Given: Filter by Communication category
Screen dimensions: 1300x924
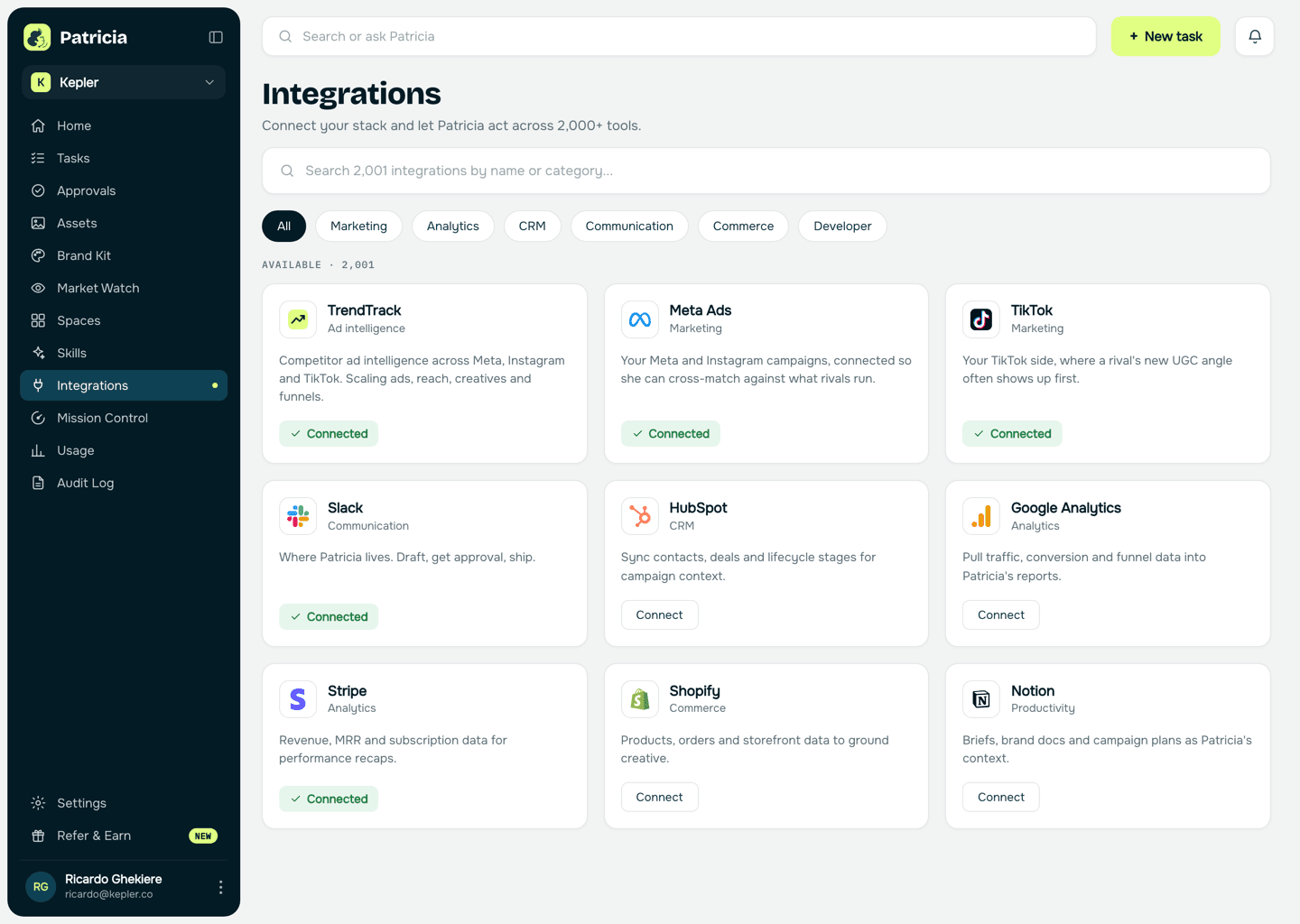Looking at the screenshot, I should tap(629, 226).
